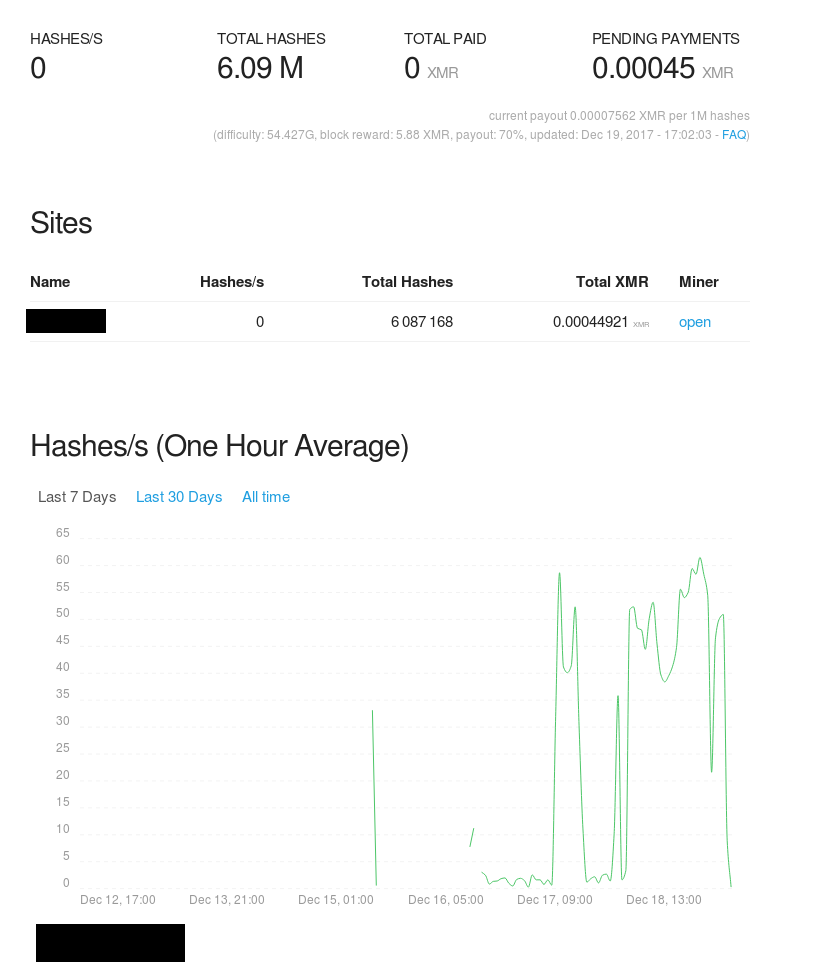Switch to the All time view
This screenshot has width=824, height=977.
266,496
